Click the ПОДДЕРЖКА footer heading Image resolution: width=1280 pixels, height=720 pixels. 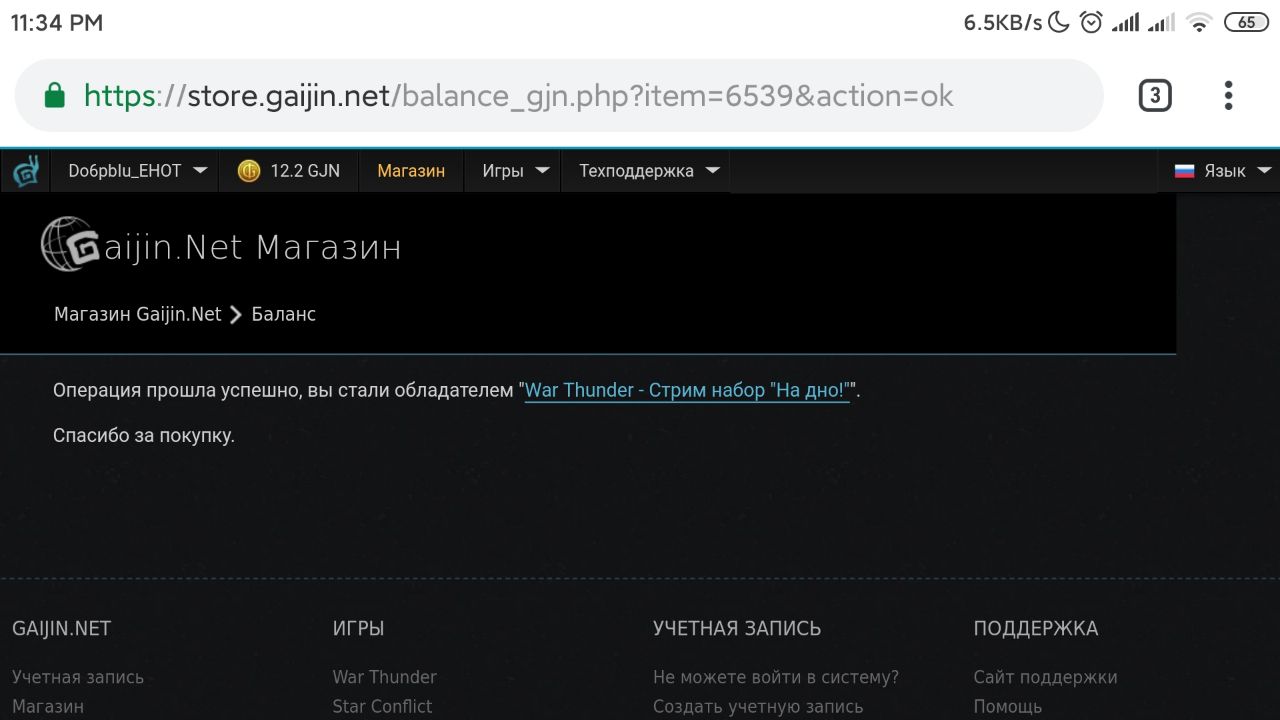click(x=1036, y=629)
